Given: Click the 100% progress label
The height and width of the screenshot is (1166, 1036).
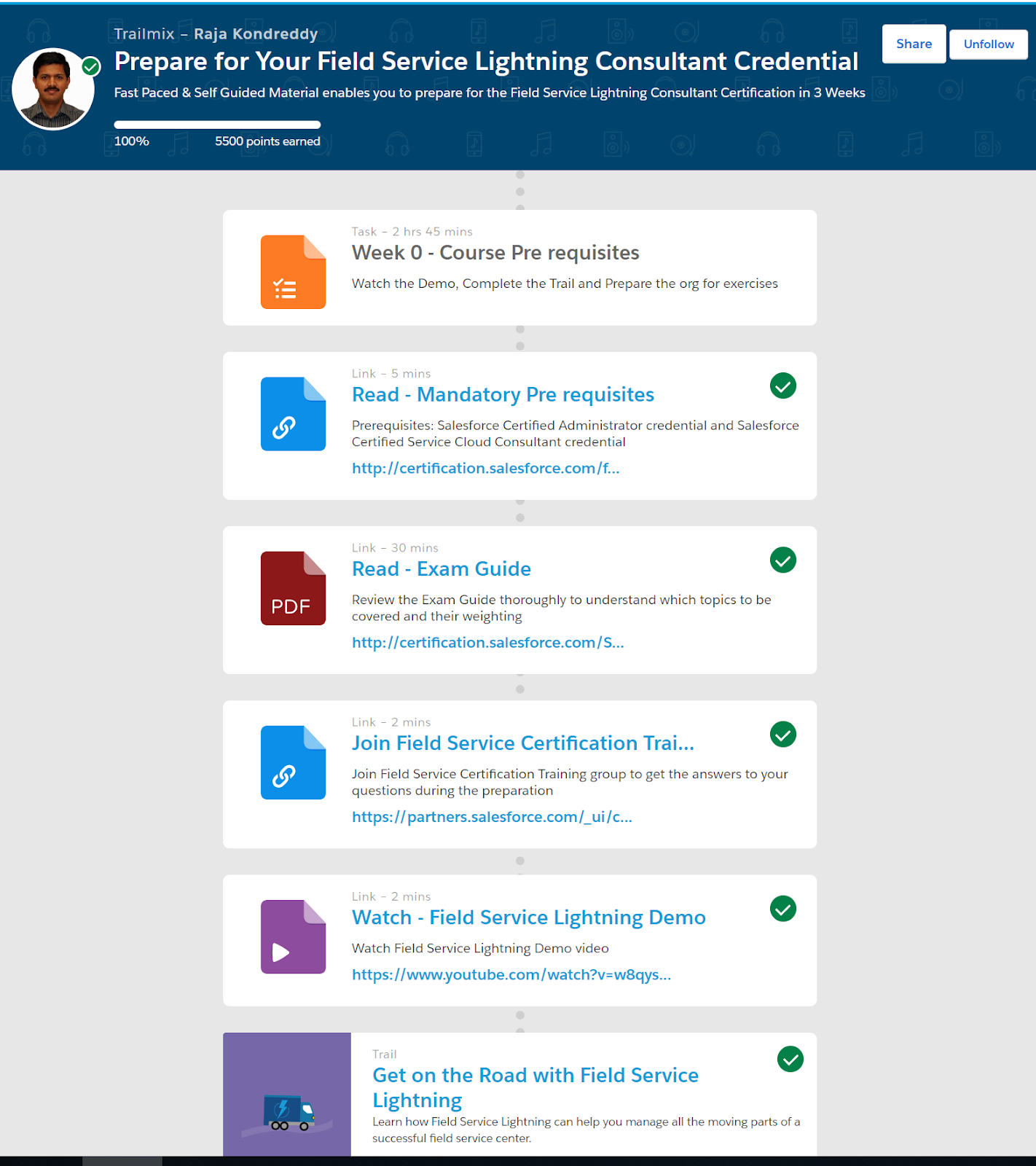Looking at the screenshot, I should [x=132, y=141].
